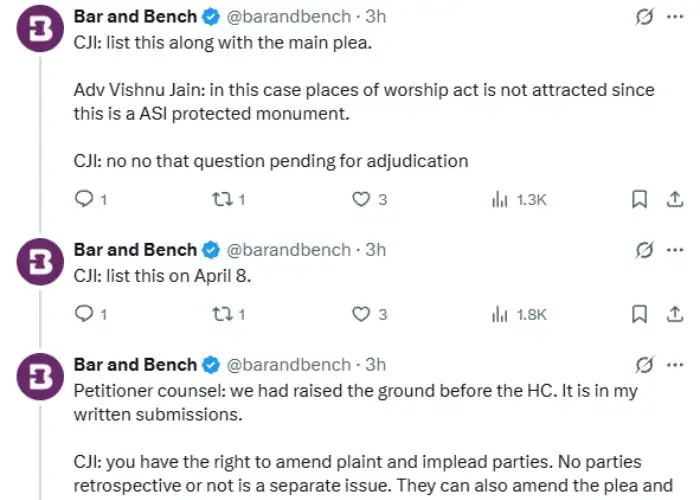Reply to the 'list this on April 8' tweet
This screenshot has height=500, width=700.
tap(91, 314)
